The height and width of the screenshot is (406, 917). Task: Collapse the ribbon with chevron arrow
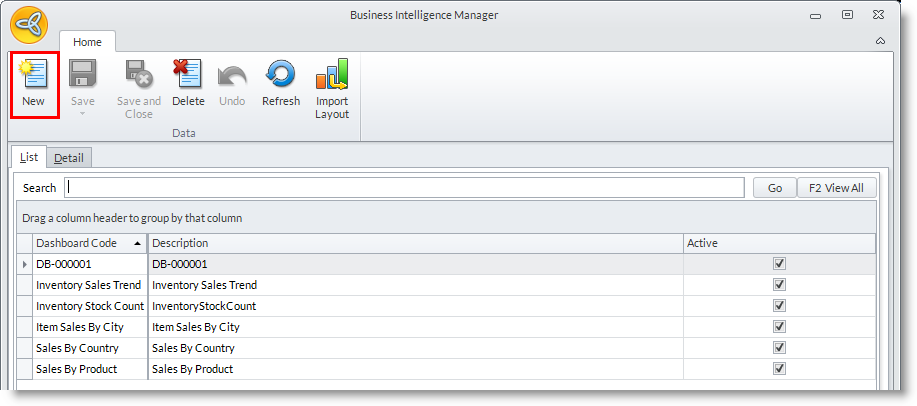click(x=880, y=41)
